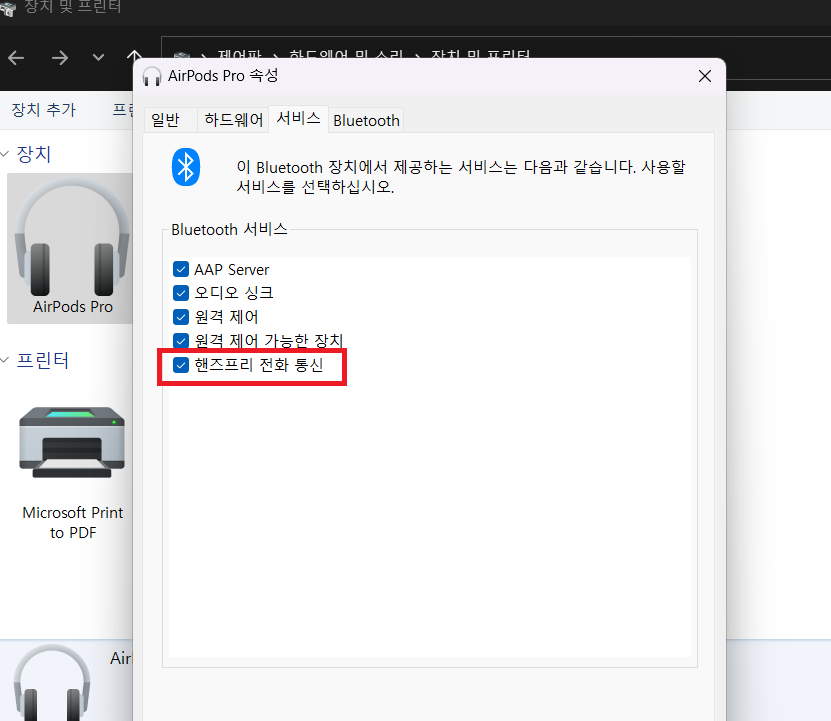
Task: Select the Microsoft Print to PDF printer icon
Action: pos(72,443)
